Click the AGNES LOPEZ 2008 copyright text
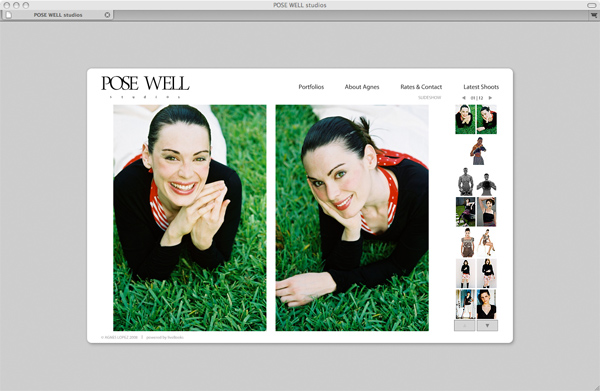The image size is (600, 391). [x=119, y=337]
